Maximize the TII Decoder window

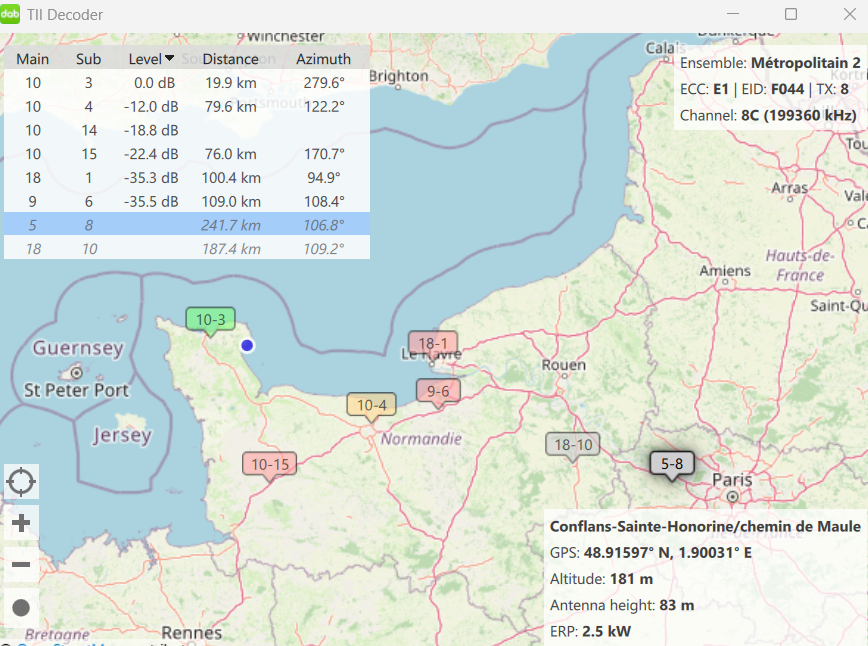pos(791,14)
